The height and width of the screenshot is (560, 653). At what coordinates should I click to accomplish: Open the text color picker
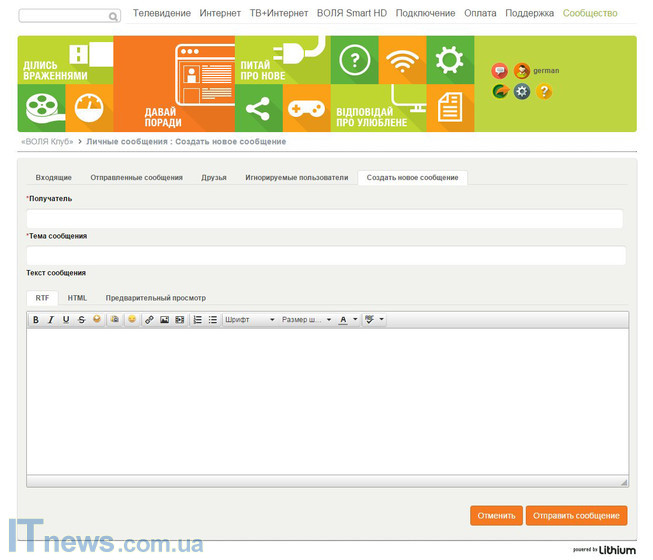(x=343, y=320)
